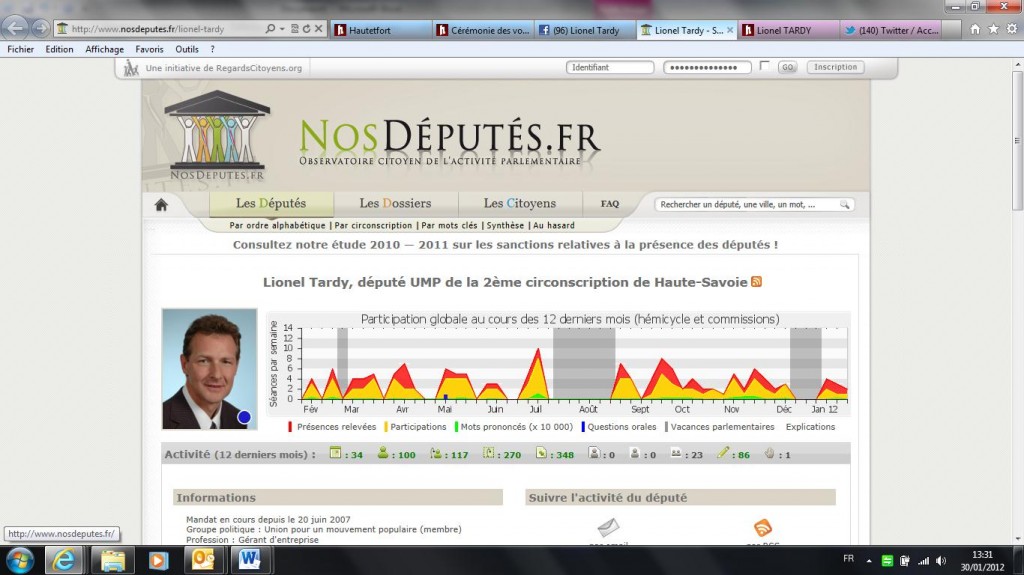Screen dimensions: 1024x575
Task: Switch to the Lionel TARDY tab
Action: click(x=788, y=30)
